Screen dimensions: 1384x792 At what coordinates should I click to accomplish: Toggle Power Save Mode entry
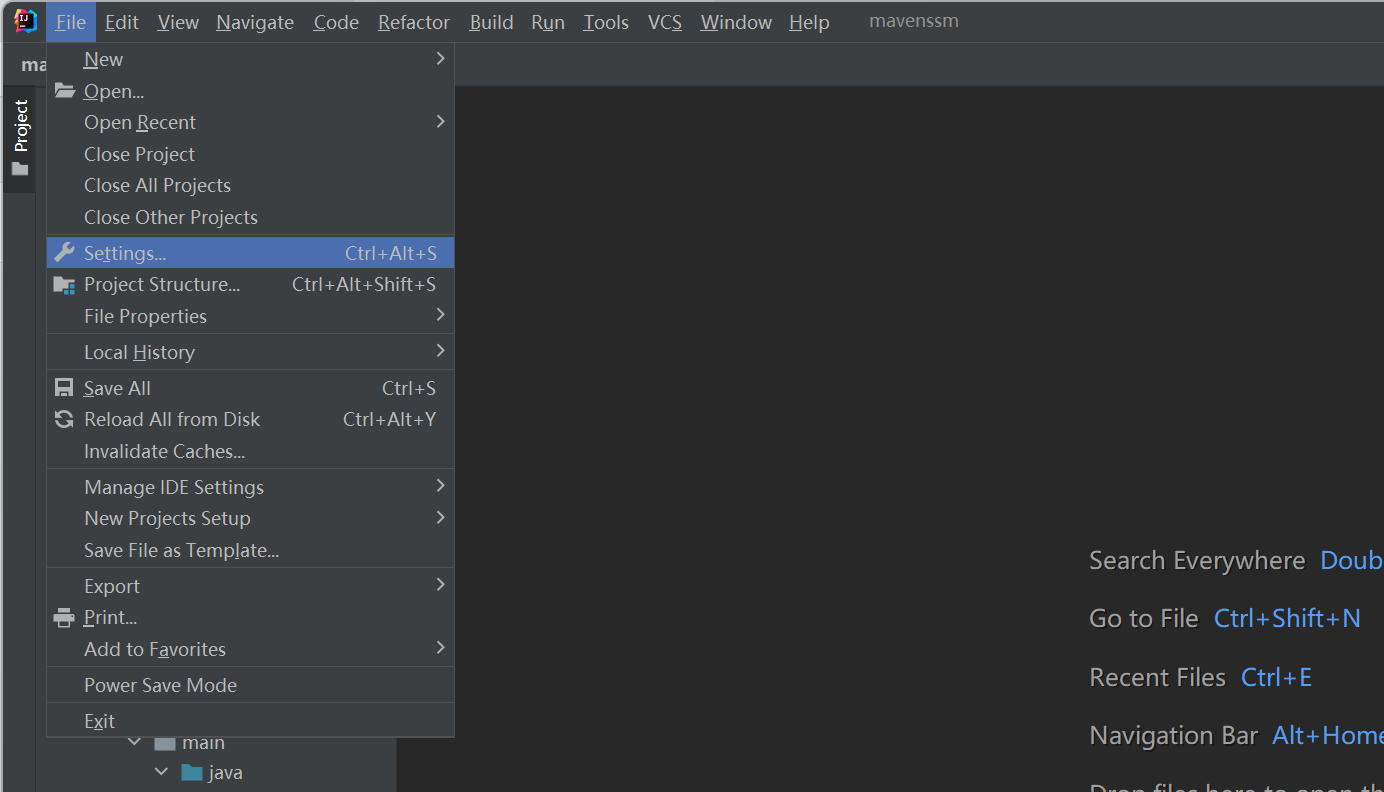250,685
